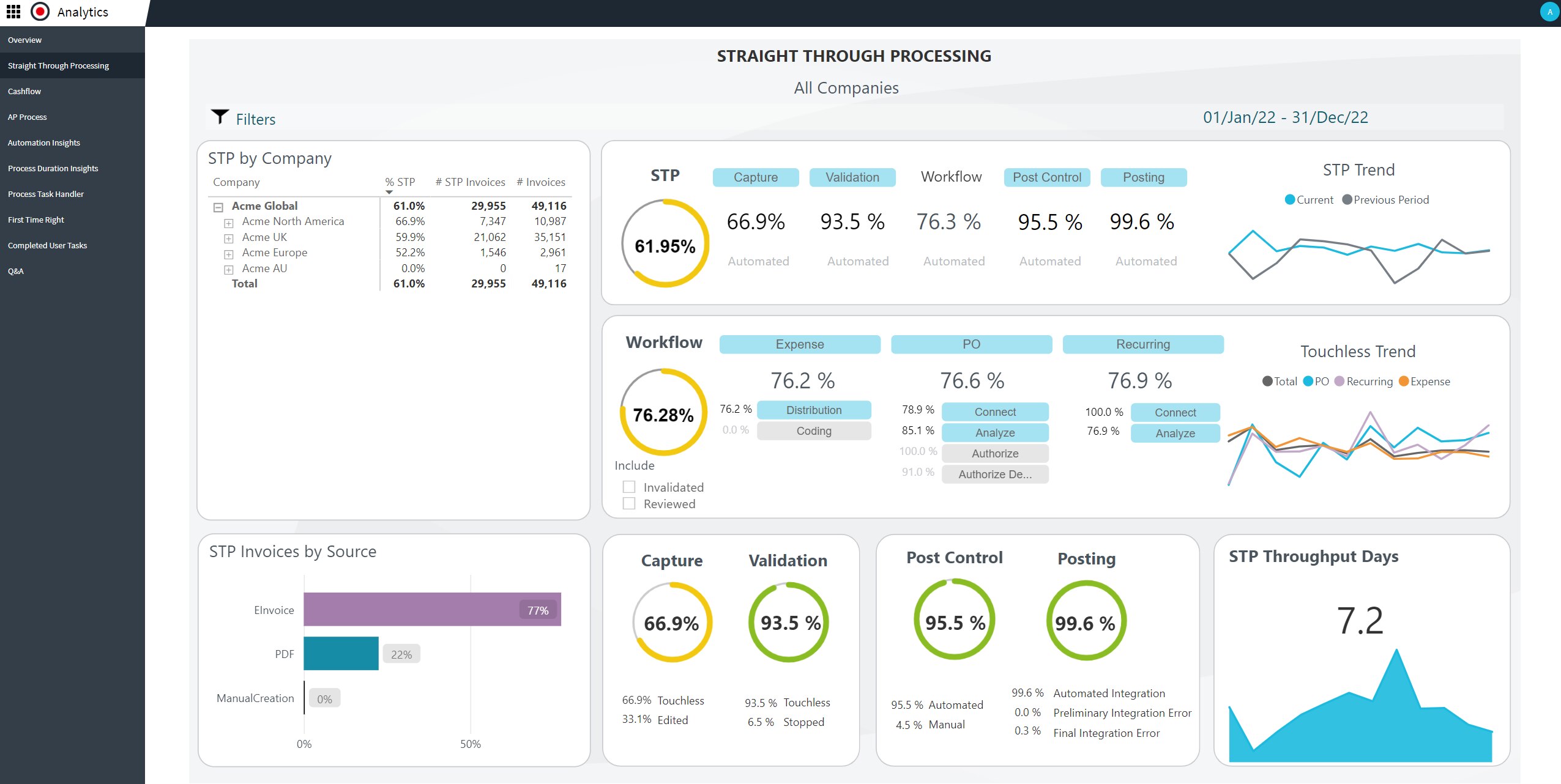Expand the Acme UK company row
The image size is (1561, 784).
click(x=228, y=238)
